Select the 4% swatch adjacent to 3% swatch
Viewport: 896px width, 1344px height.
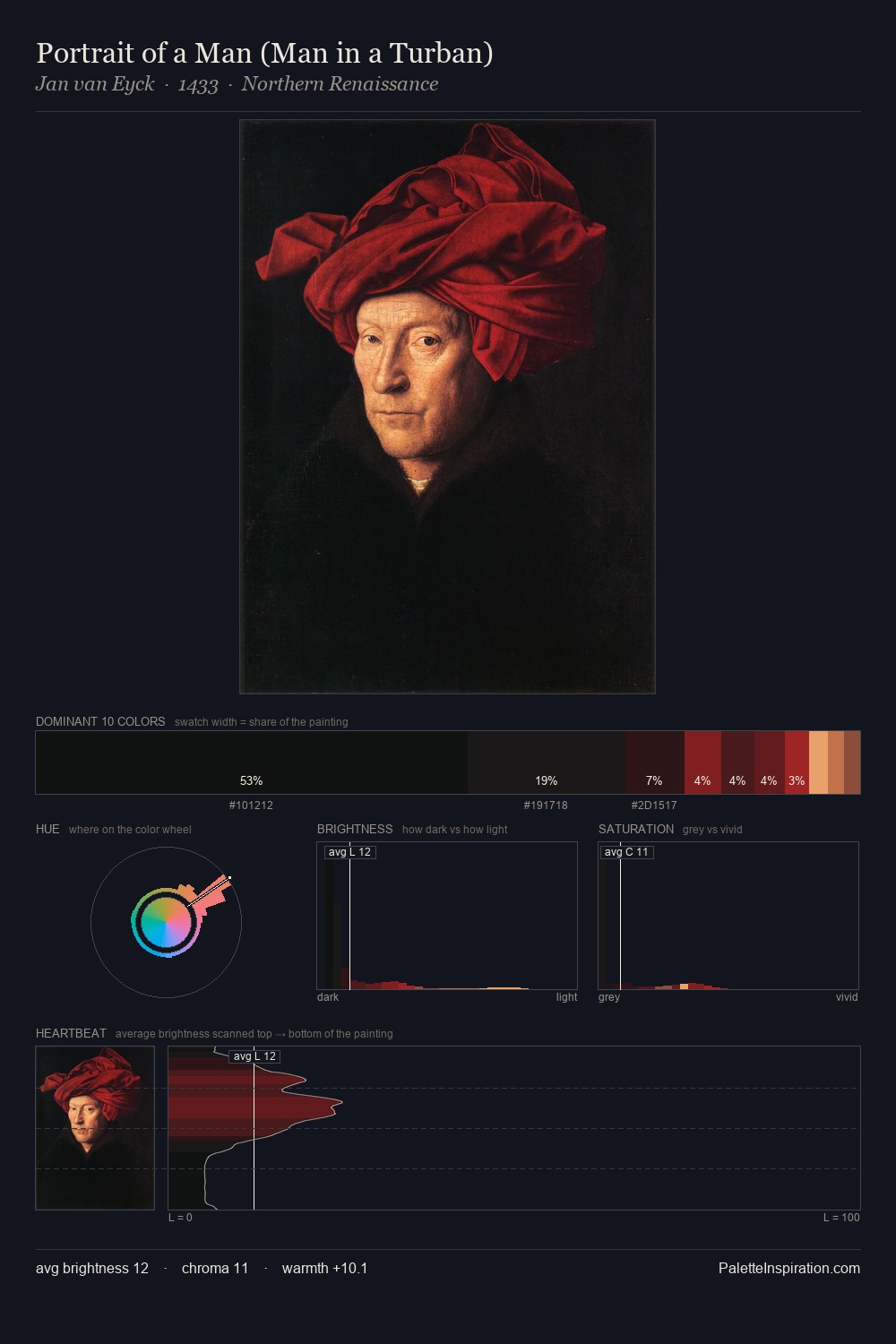769,762
